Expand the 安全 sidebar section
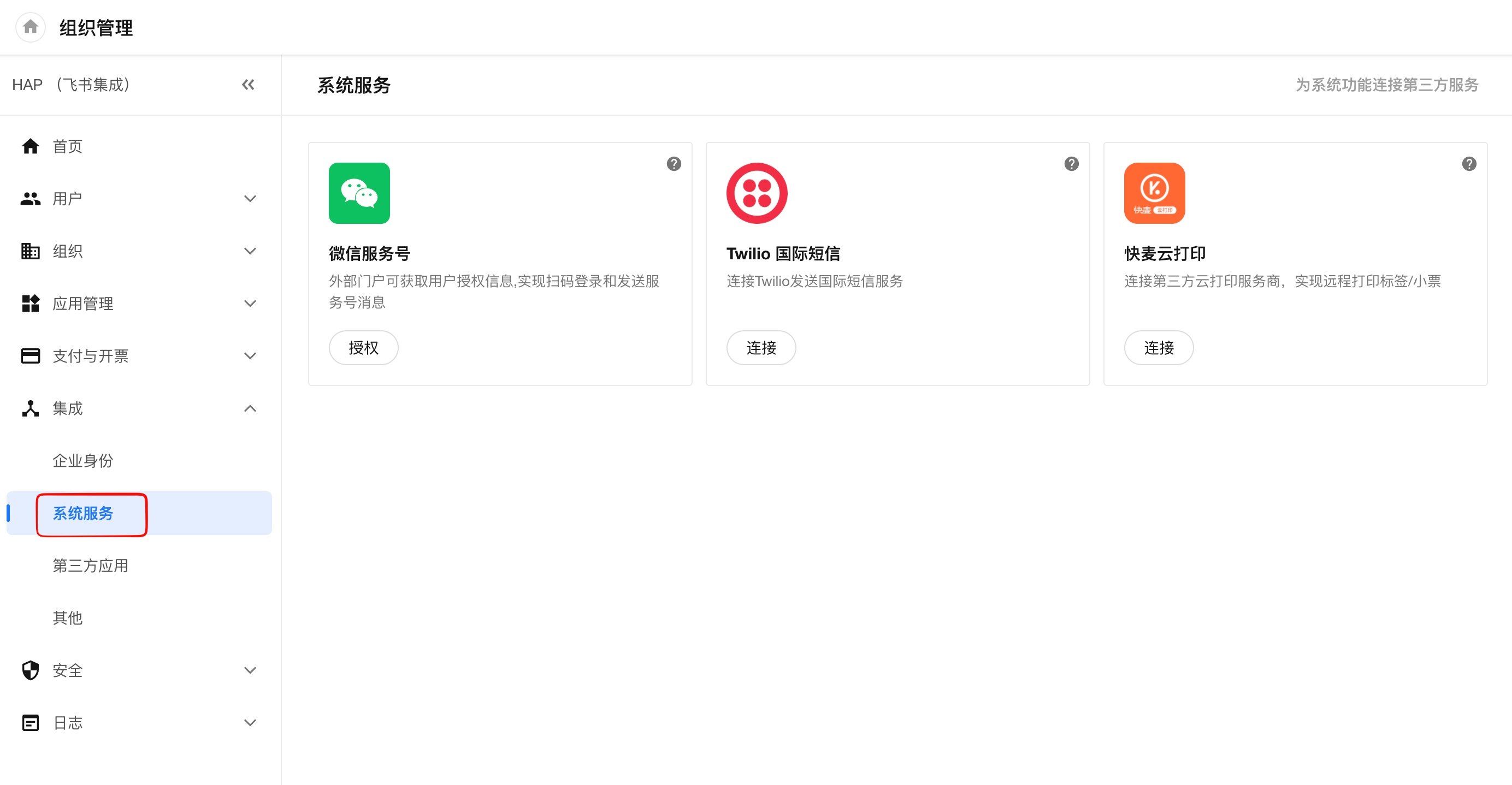Image resolution: width=1512 pixels, height=785 pixels. pos(139,670)
